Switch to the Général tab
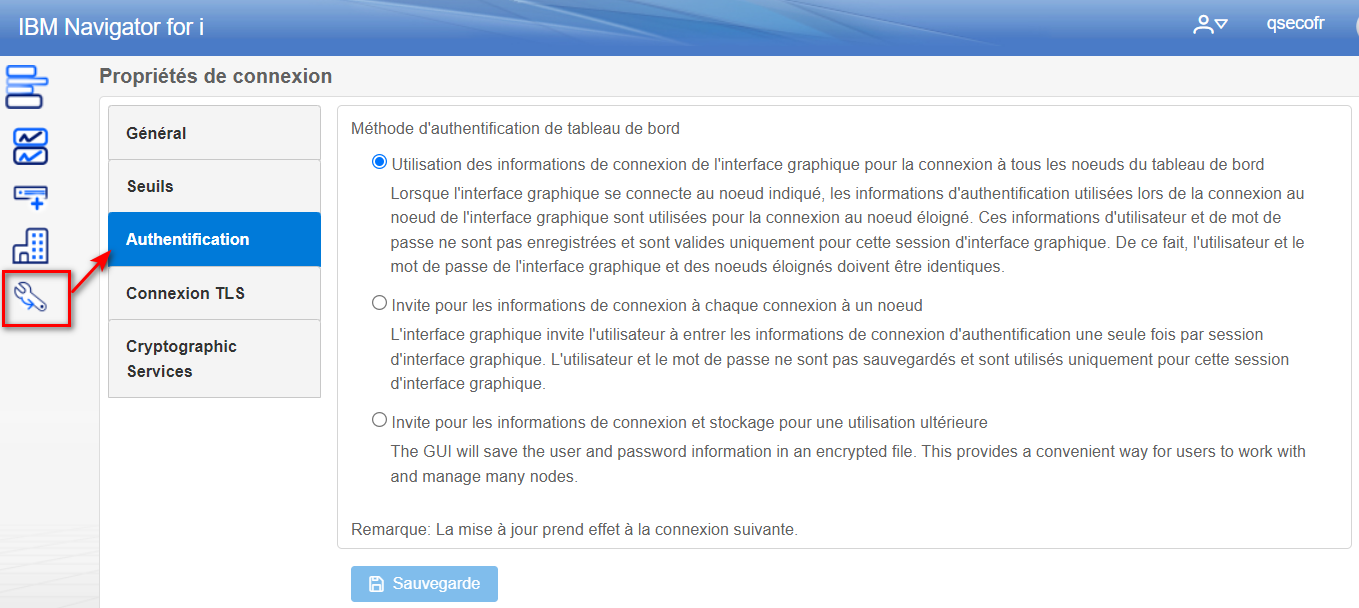Image resolution: width=1359 pixels, height=608 pixels. click(214, 133)
